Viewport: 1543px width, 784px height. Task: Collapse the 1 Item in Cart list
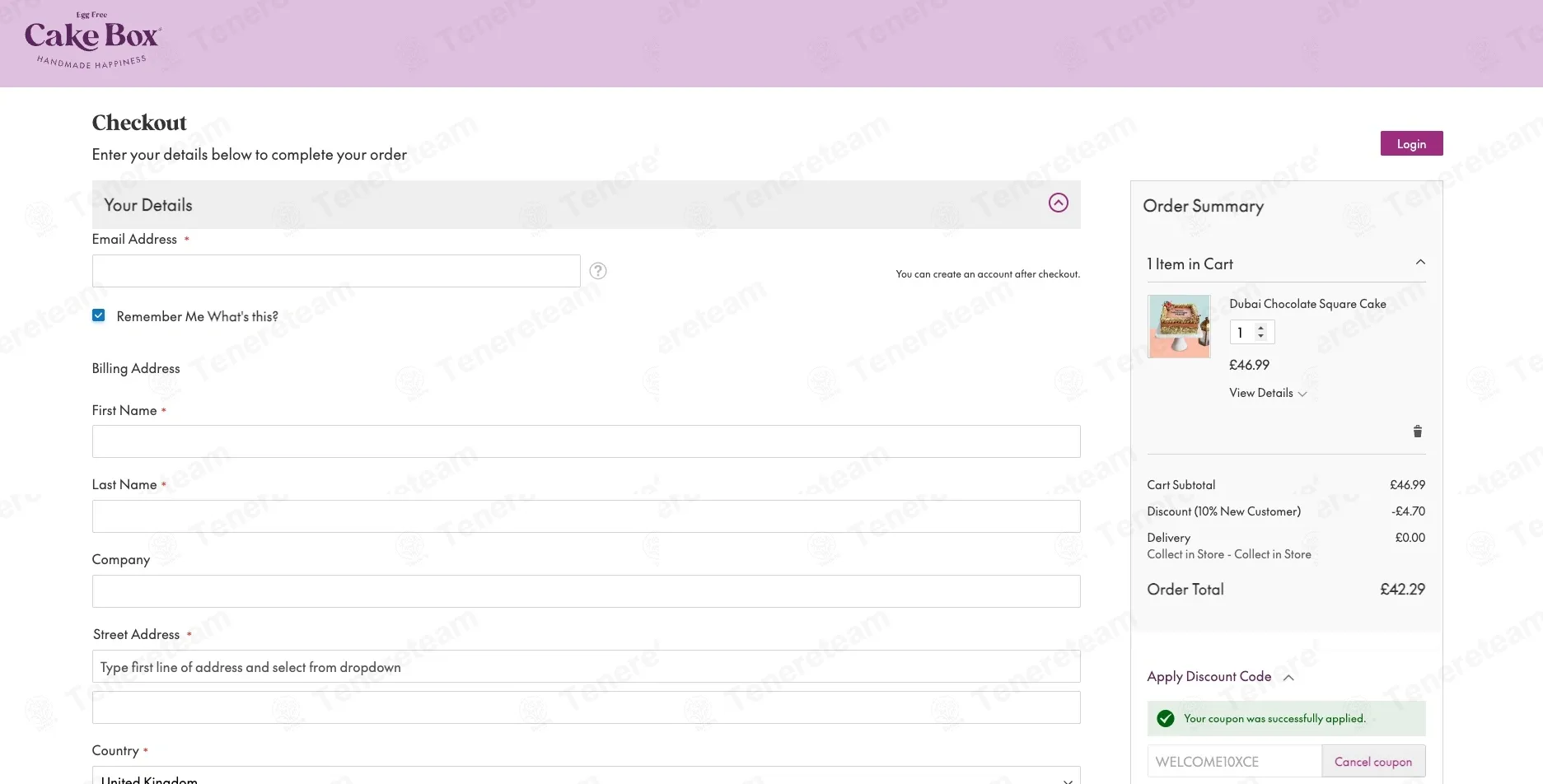click(1419, 263)
